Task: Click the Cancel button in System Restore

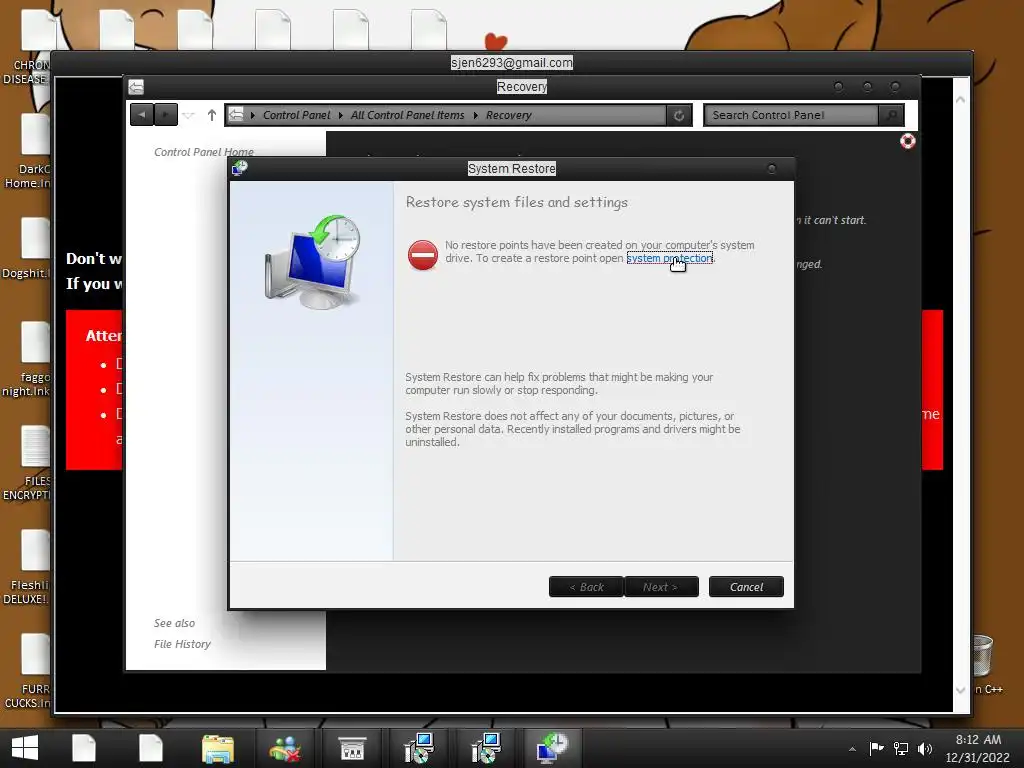Action: click(x=746, y=586)
